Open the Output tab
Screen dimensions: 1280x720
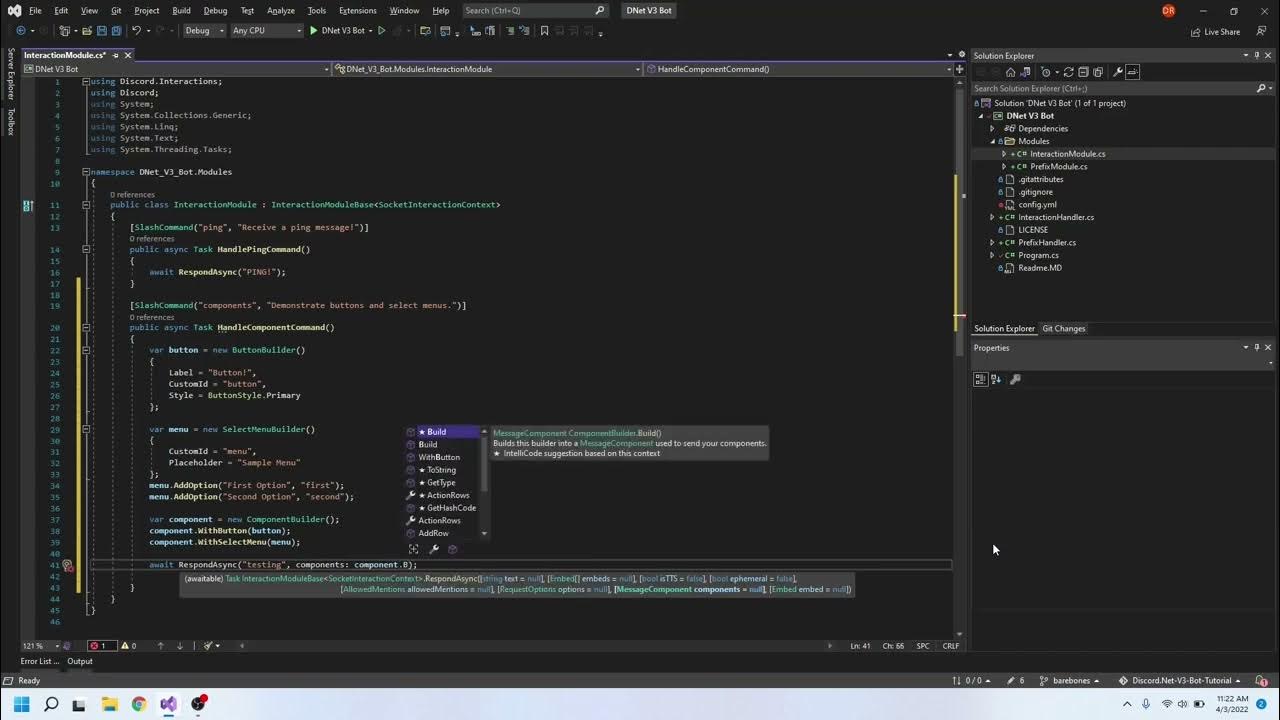click(80, 661)
